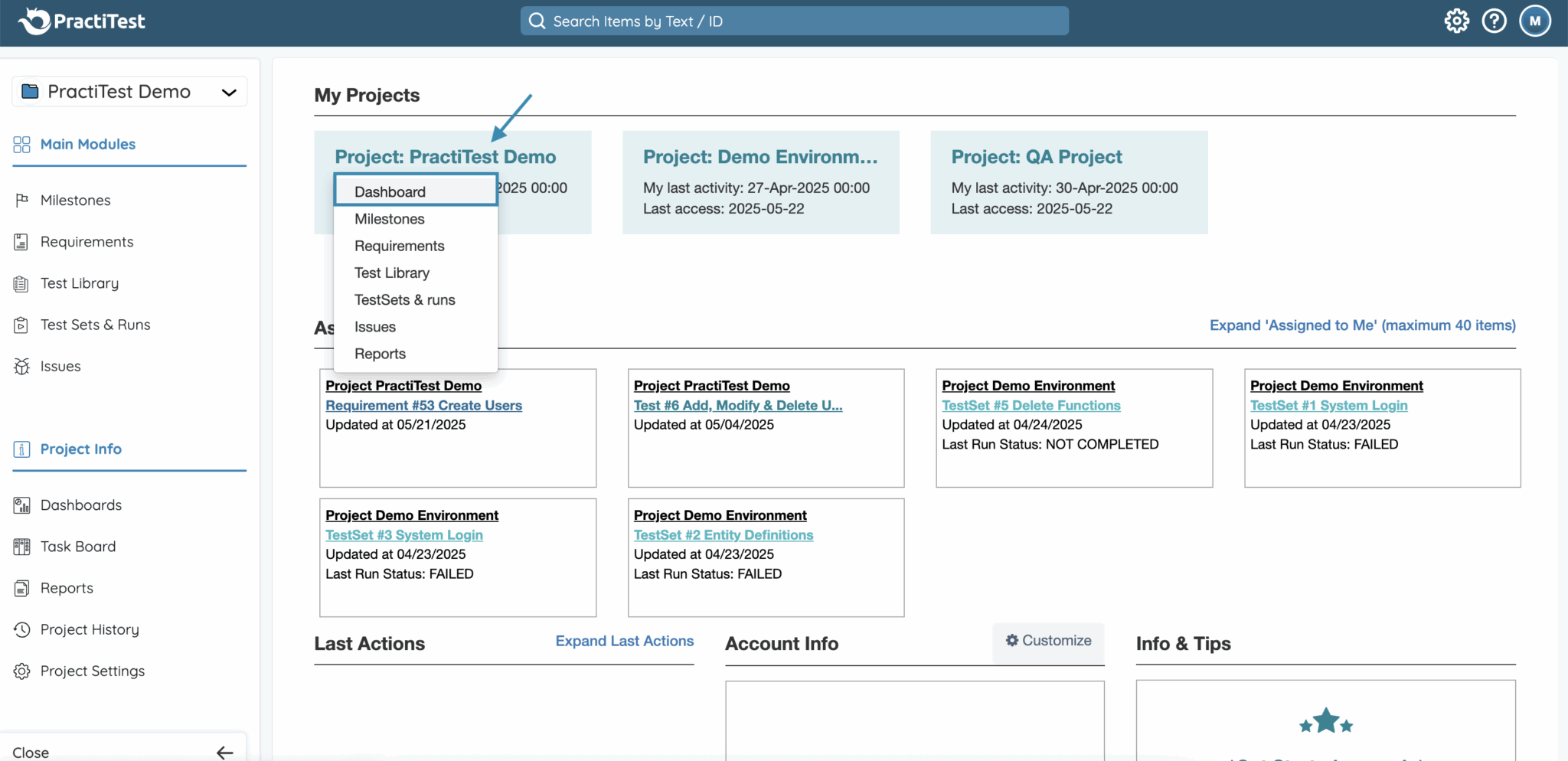Expand 'Assigned to Me' items list
The height and width of the screenshot is (761, 1568).
(1362, 325)
